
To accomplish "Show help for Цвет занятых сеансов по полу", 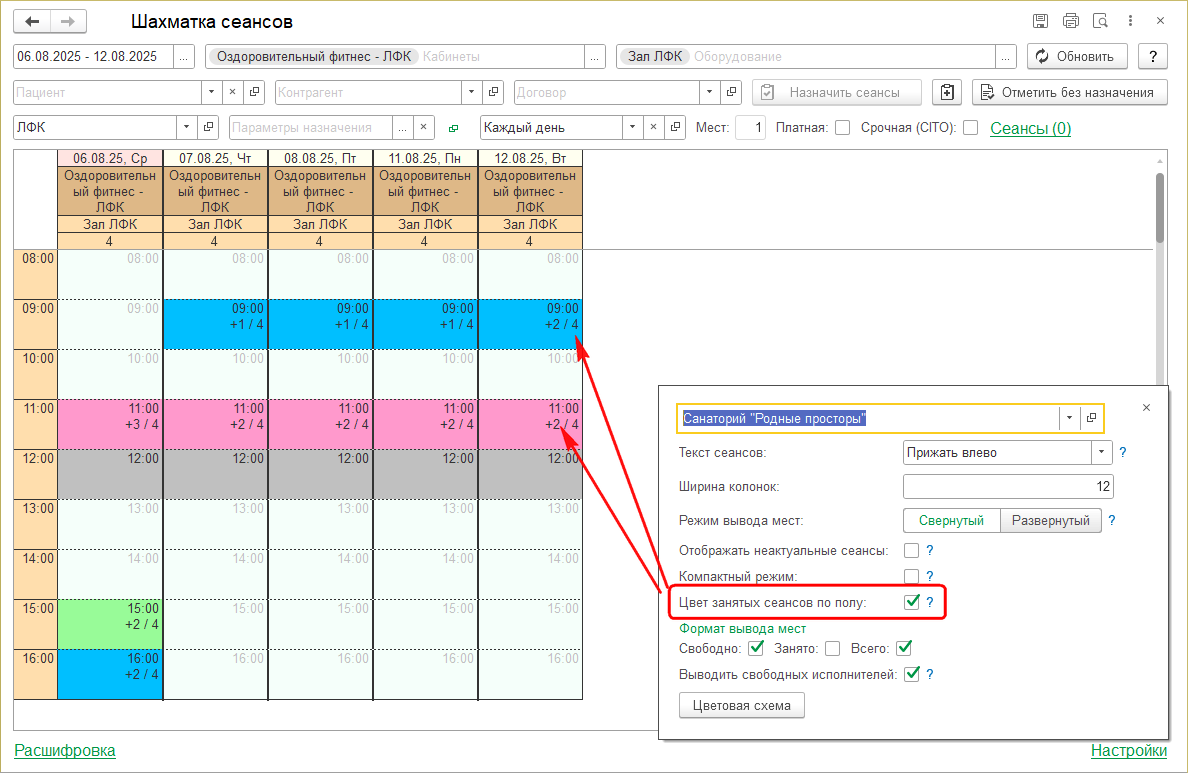I will [x=930, y=602].
